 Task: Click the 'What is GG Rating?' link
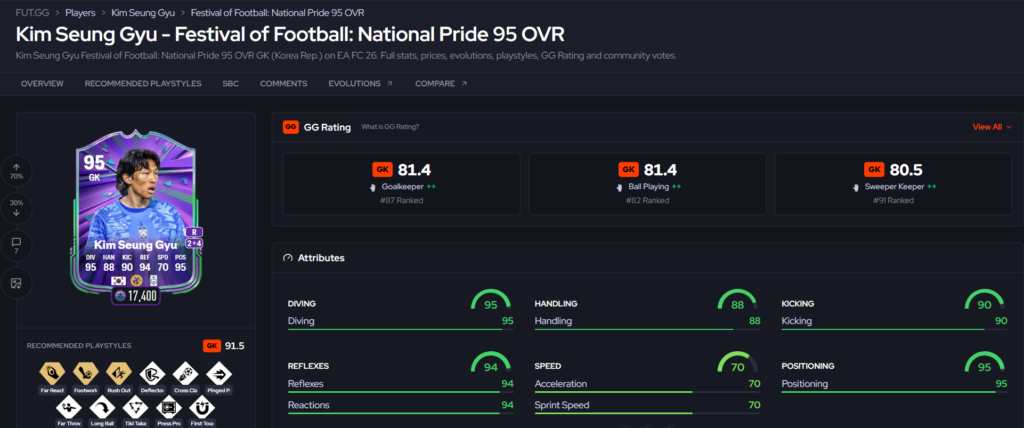click(x=391, y=127)
